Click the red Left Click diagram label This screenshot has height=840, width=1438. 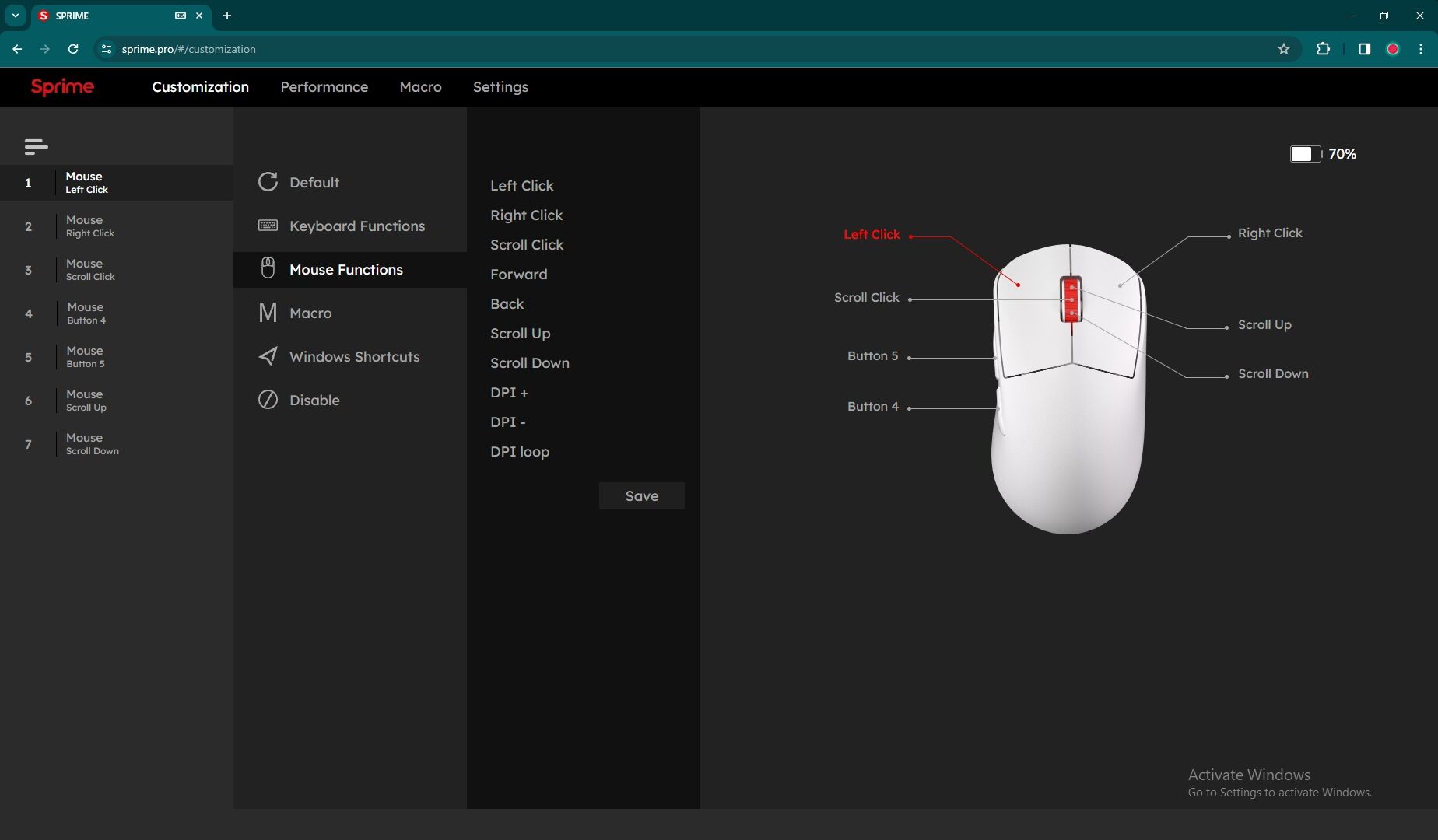872,234
